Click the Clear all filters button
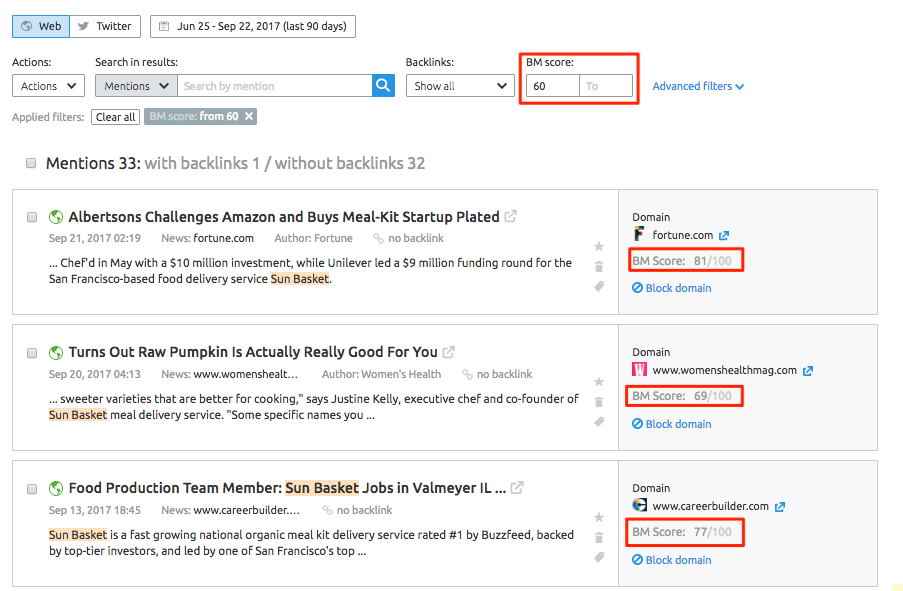 (115, 117)
